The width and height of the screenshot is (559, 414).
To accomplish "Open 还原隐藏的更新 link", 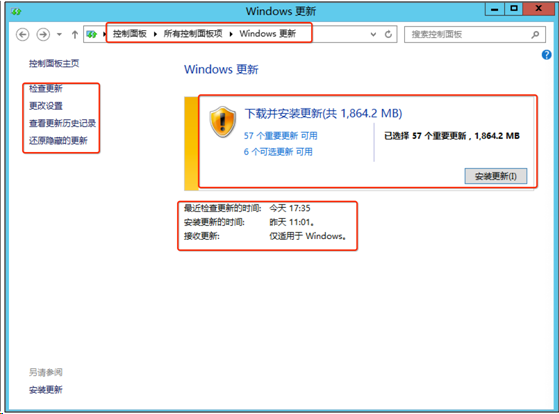I will pos(58,140).
